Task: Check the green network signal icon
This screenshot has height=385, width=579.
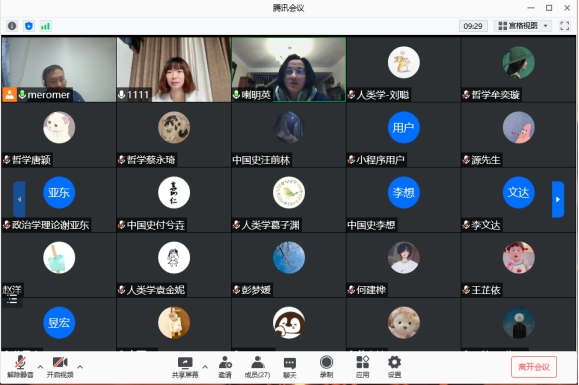Action: 45,26
